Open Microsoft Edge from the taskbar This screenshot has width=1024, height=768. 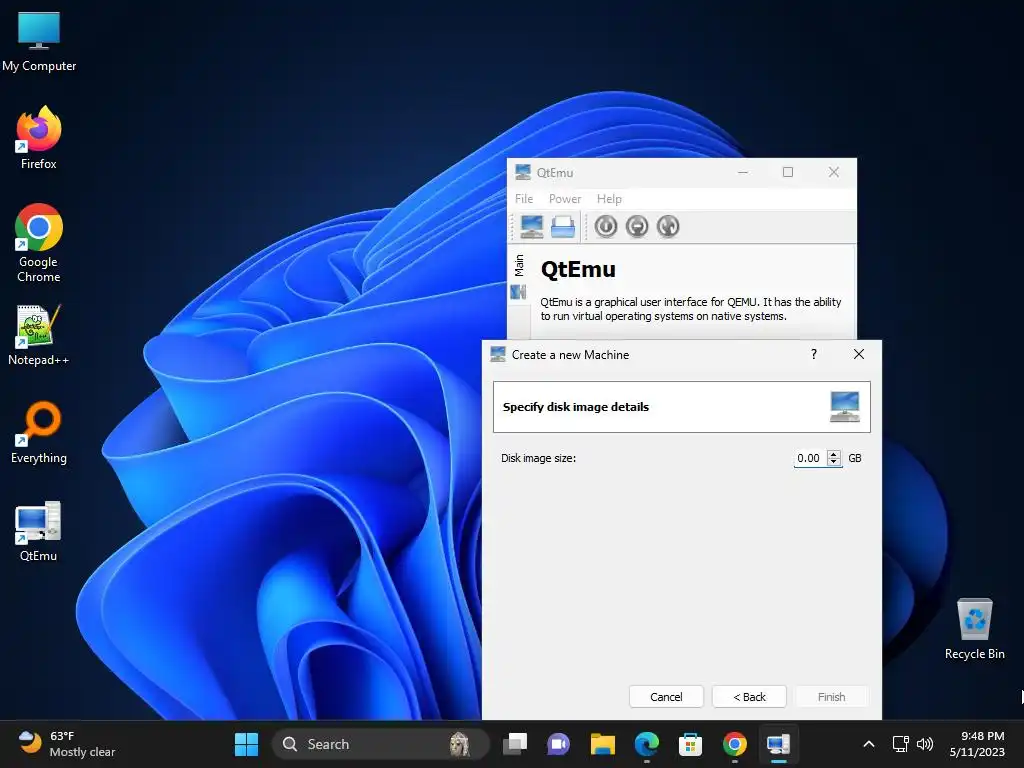tap(647, 744)
